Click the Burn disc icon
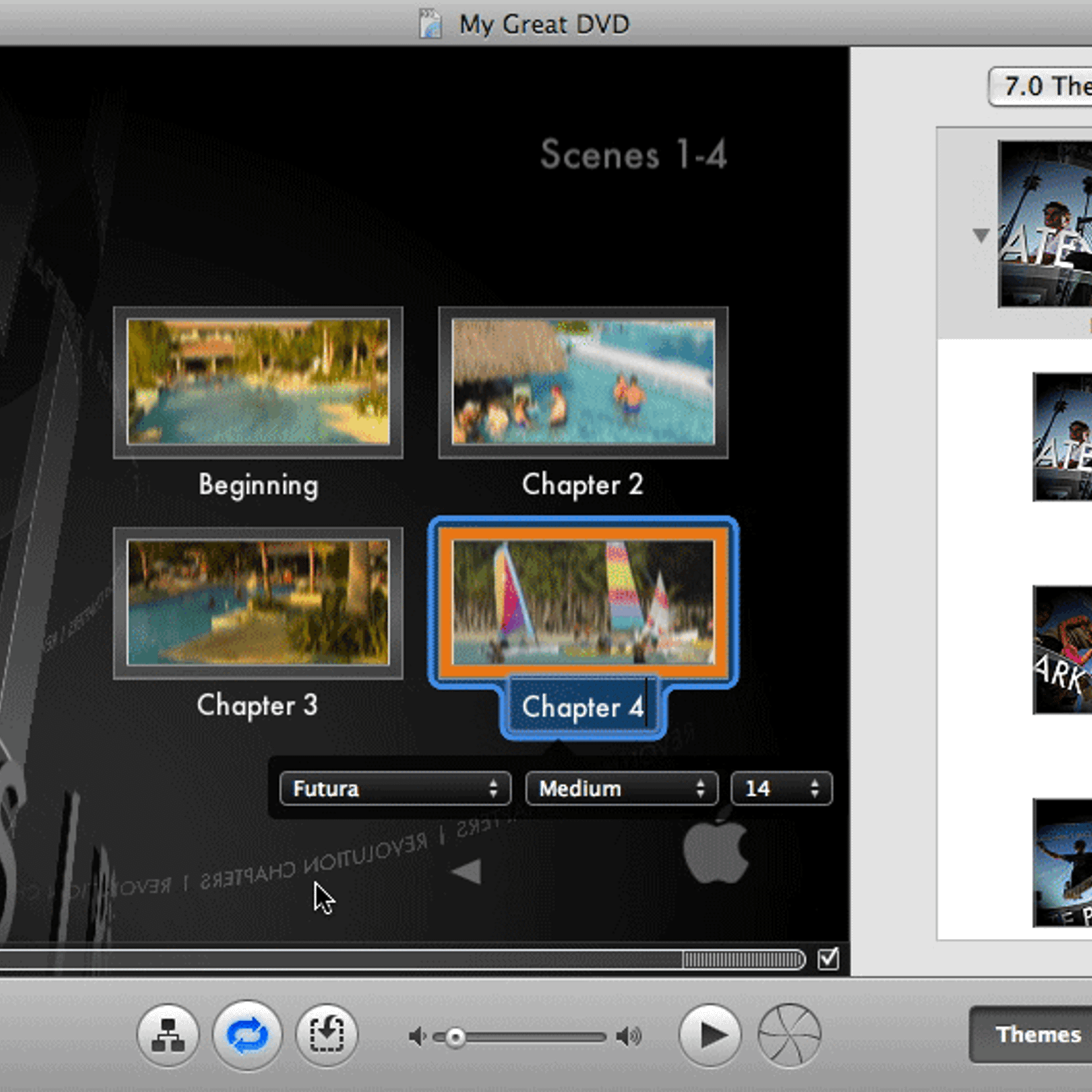Viewport: 1092px width, 1092px height. (789, 1035)
